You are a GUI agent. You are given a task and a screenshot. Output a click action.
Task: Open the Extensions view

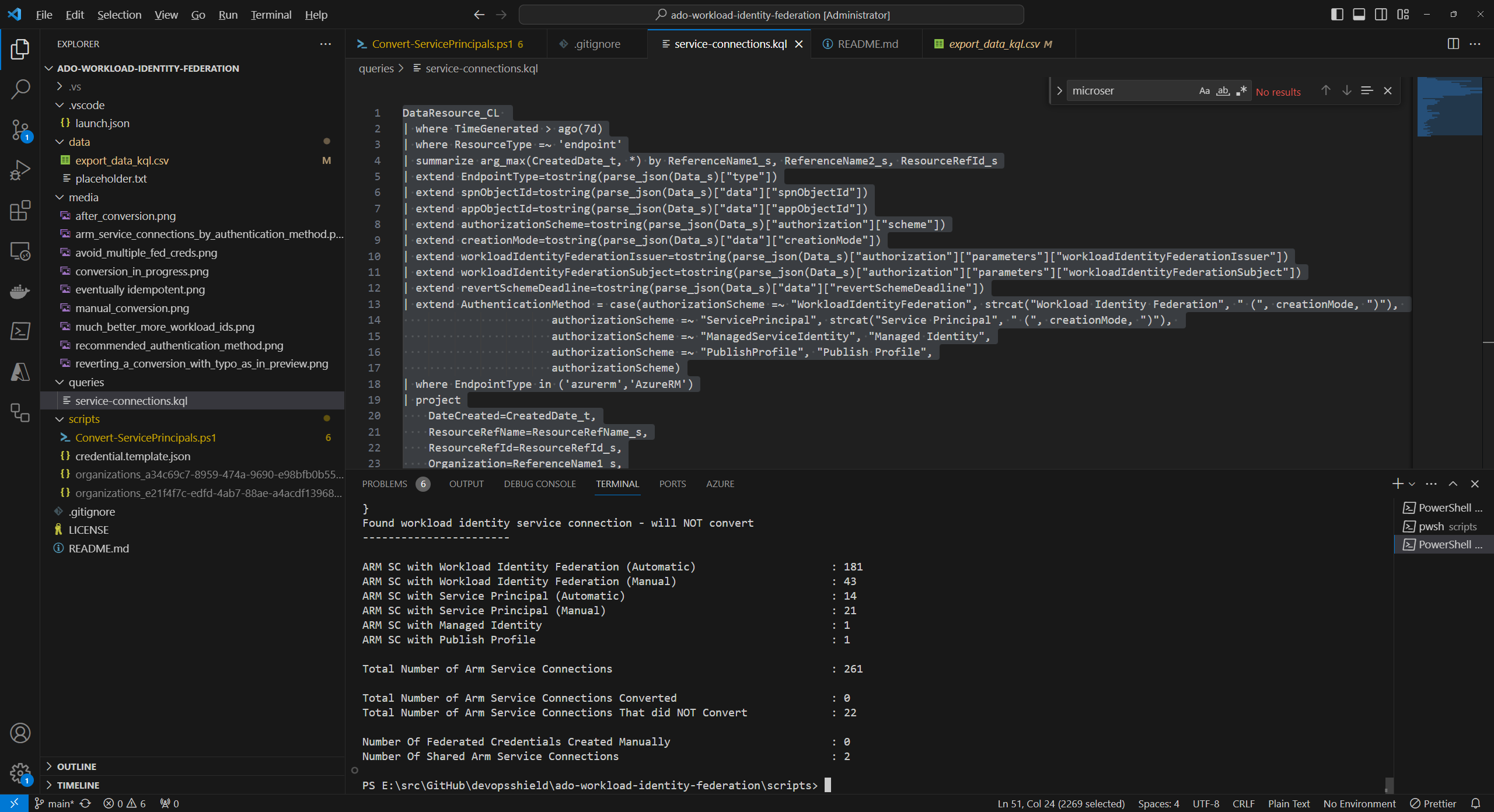(20, 210)
